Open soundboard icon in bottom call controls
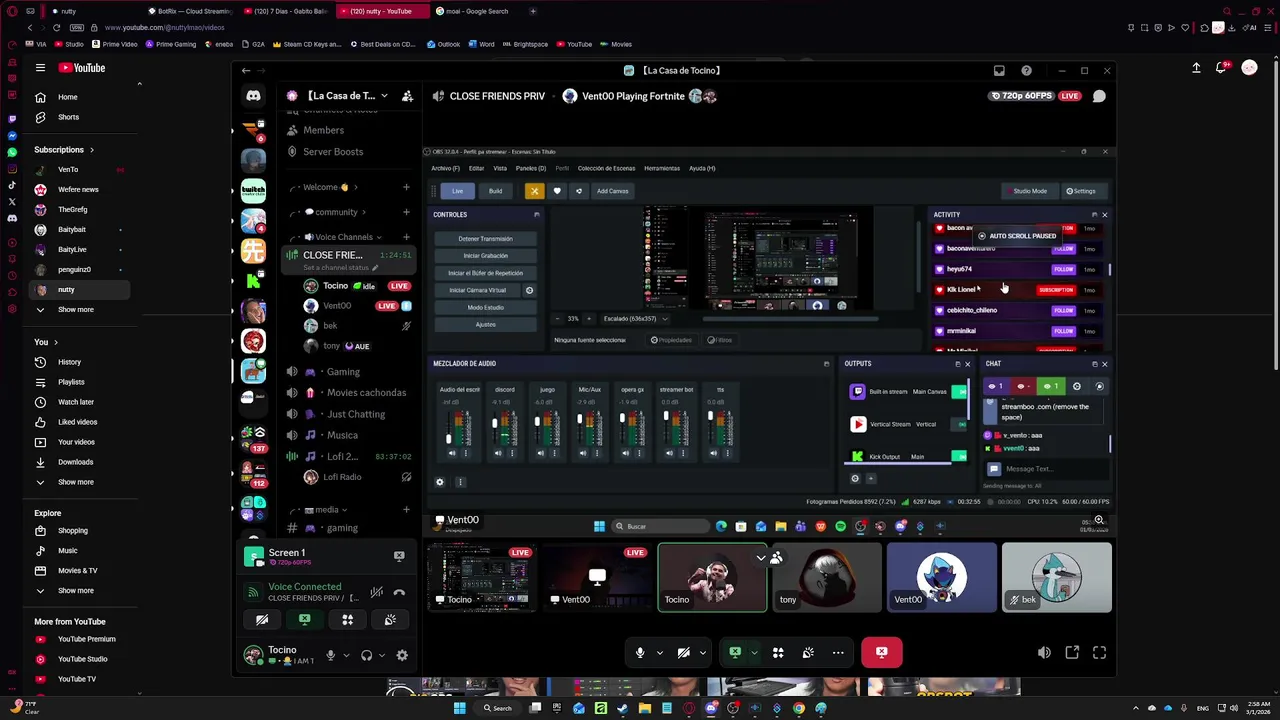The image size is (1280, 720). coord(807,653)
